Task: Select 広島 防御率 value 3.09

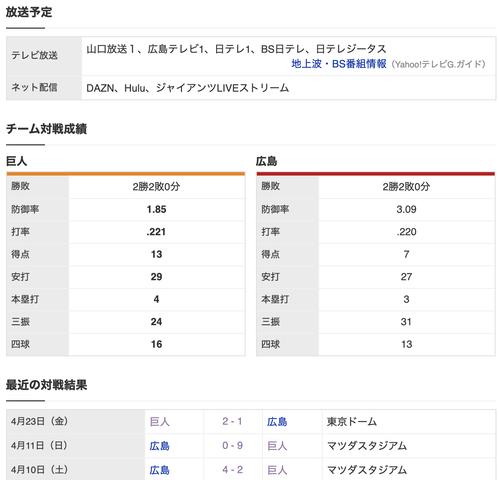Action: [406, 209]
